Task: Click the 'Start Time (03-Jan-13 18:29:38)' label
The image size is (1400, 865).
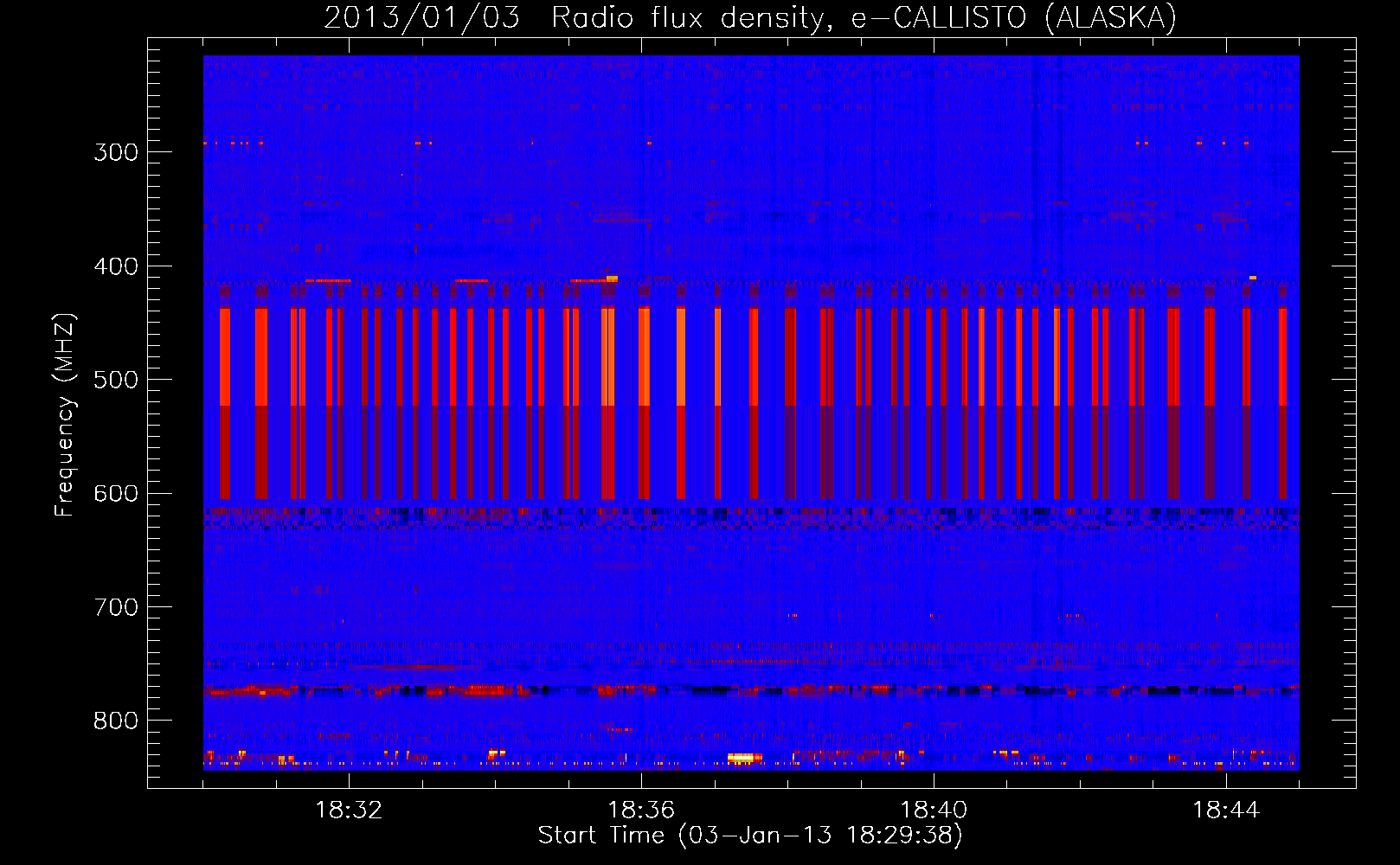Action: point(750,836)
